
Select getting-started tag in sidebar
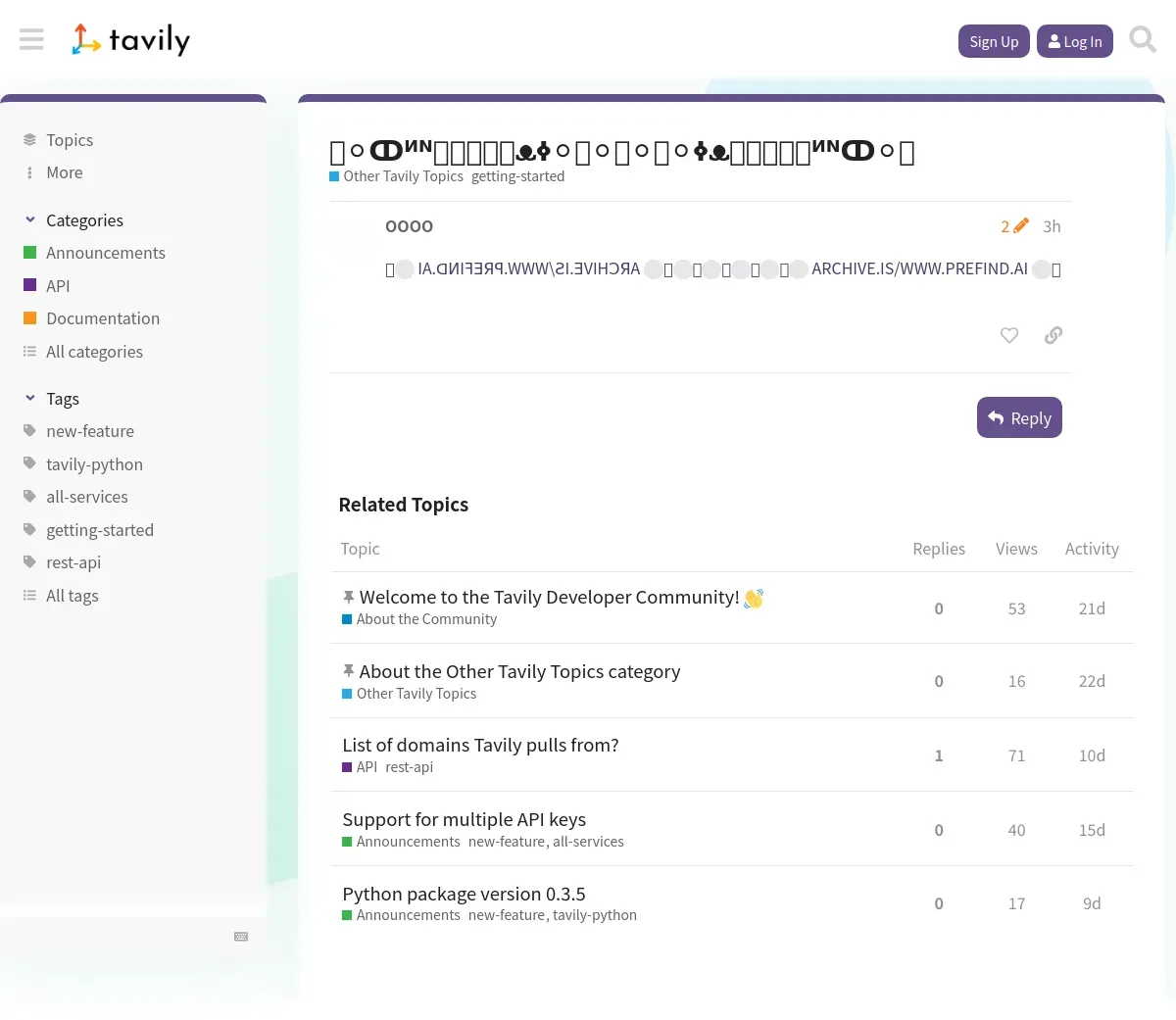(100, 530)
